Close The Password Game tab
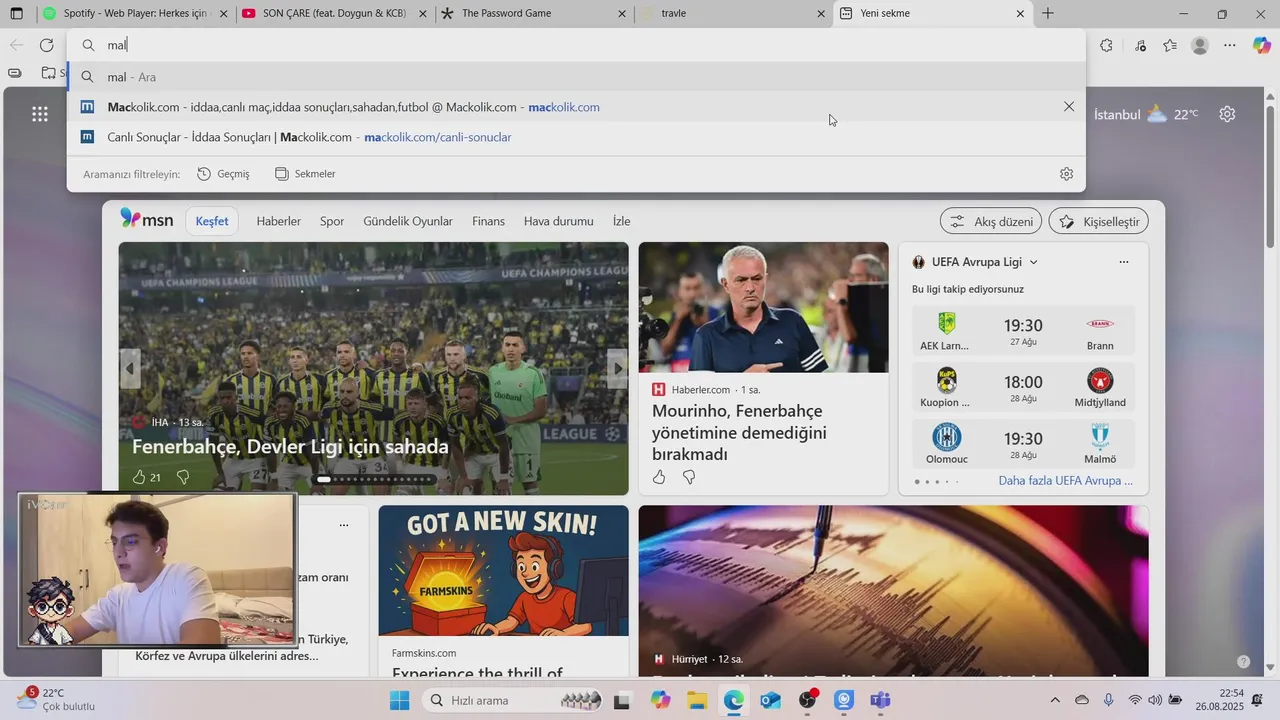 (622, 14)
